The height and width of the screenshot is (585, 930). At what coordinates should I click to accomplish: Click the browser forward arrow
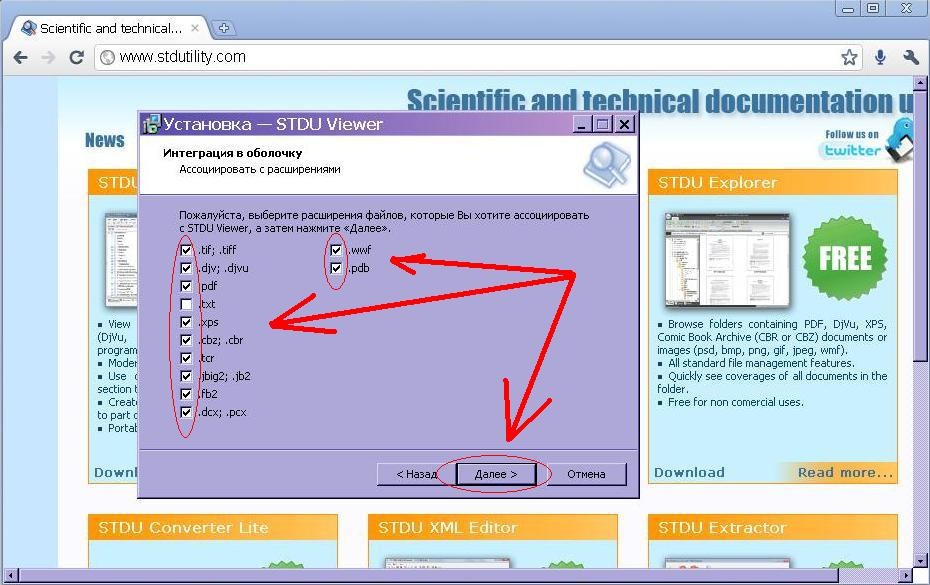[x=48, y=58]
